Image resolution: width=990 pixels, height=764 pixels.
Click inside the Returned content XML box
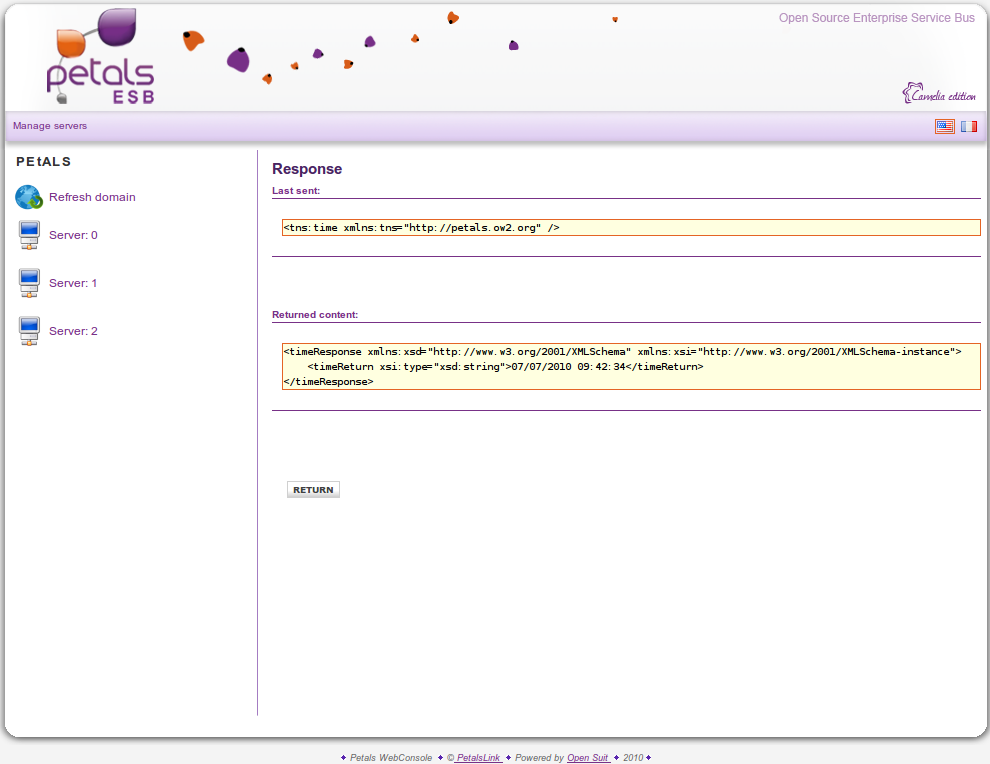630,366
